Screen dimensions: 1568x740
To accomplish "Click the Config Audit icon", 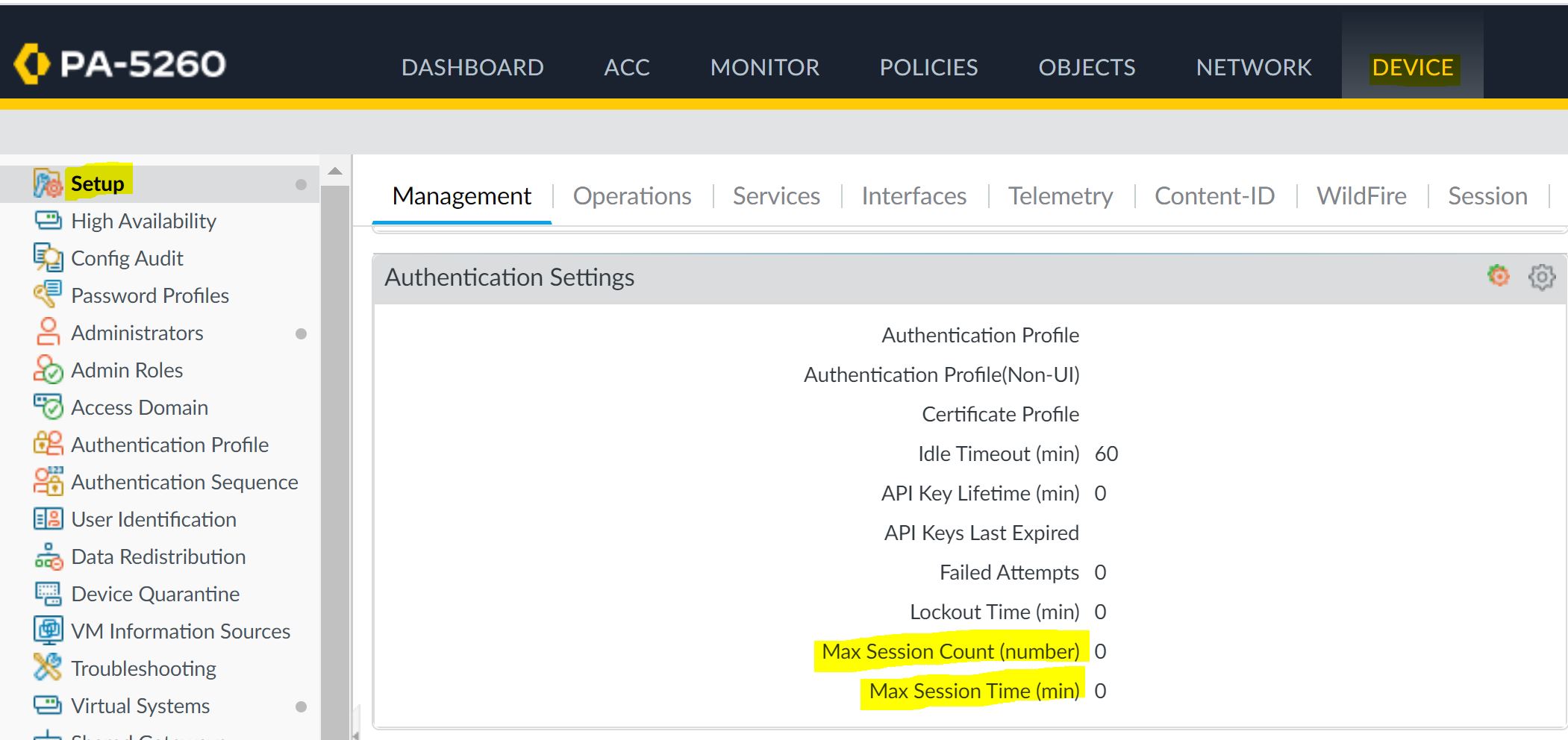I will tap(48, 258).
